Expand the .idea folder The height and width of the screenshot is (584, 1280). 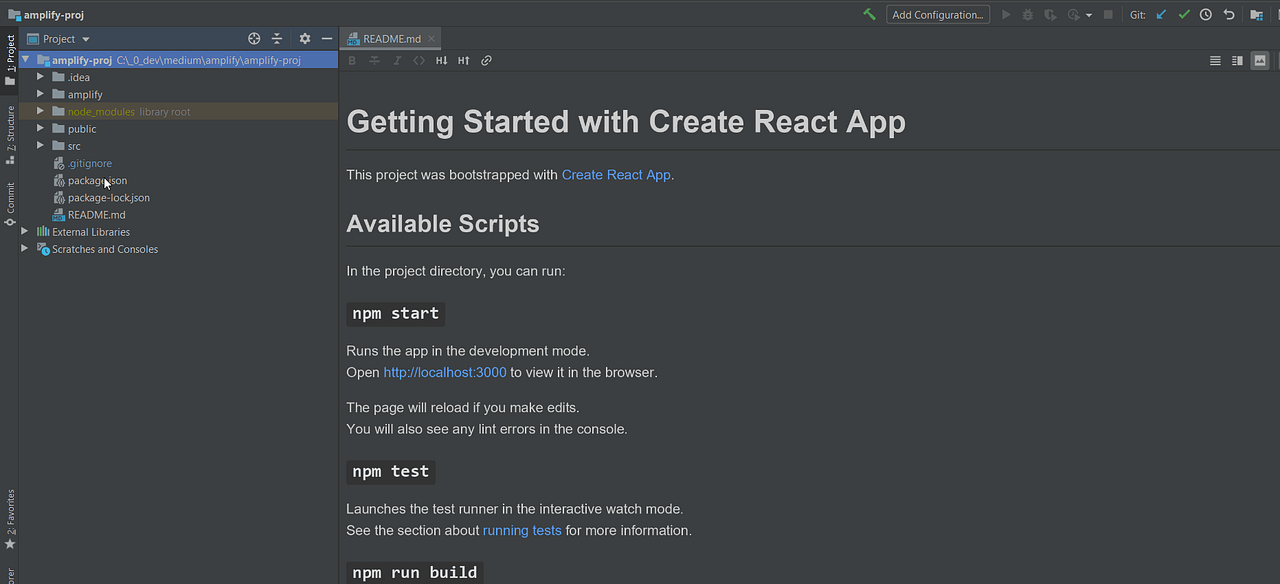click(41, 77)
